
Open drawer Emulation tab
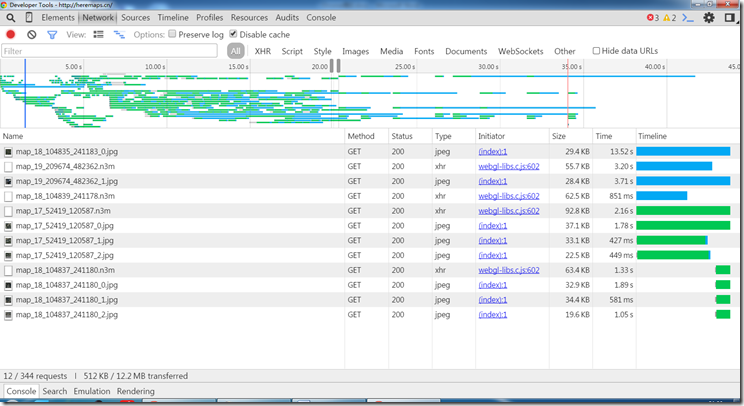[x=92, y=391]
